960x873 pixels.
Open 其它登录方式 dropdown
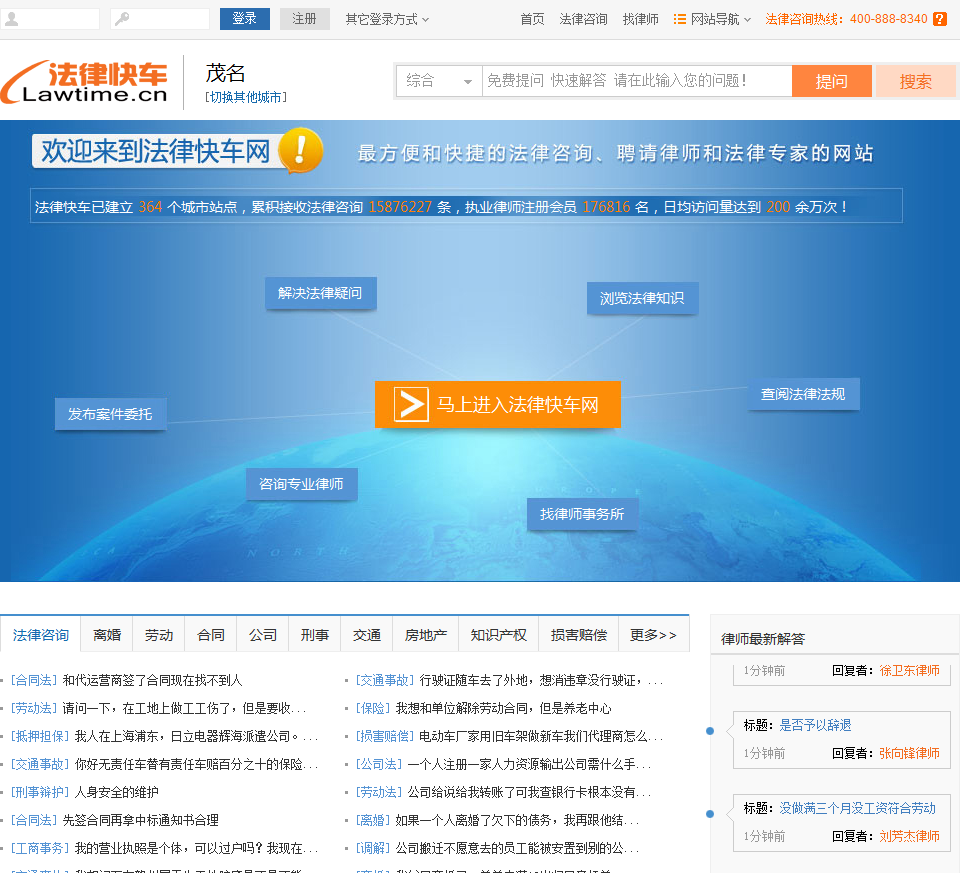point(387,19)
